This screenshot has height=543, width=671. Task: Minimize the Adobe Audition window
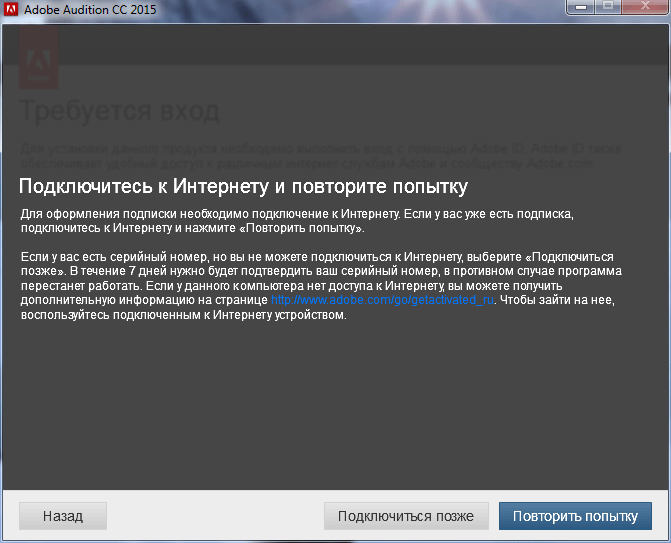pyautogui.click(x=581, y=7)
